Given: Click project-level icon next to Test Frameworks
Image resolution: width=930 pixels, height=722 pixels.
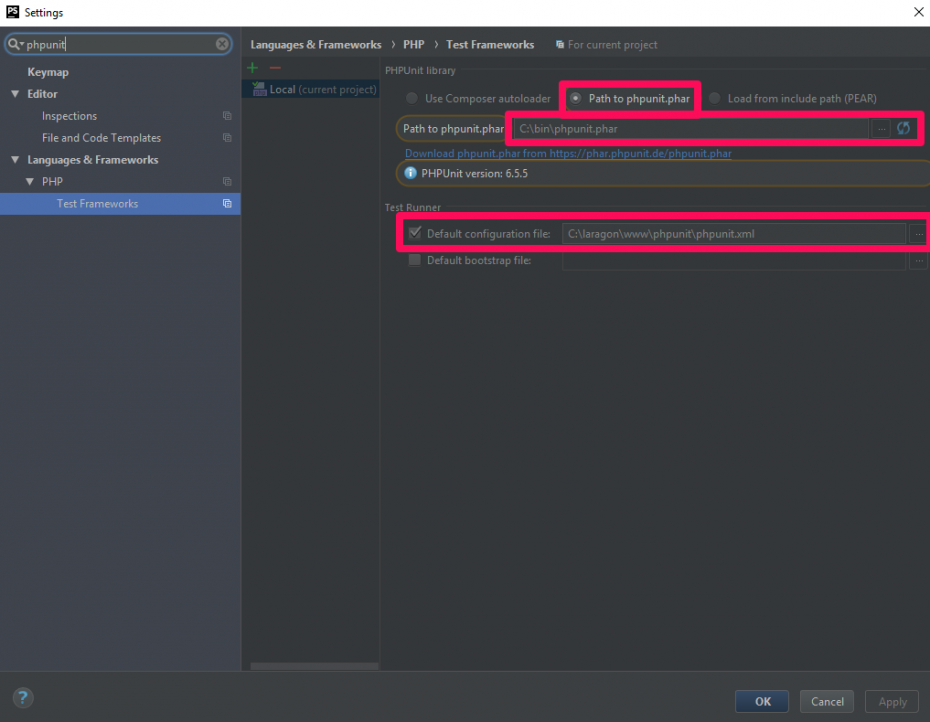Looking at the screenshot, I should 227,203.
